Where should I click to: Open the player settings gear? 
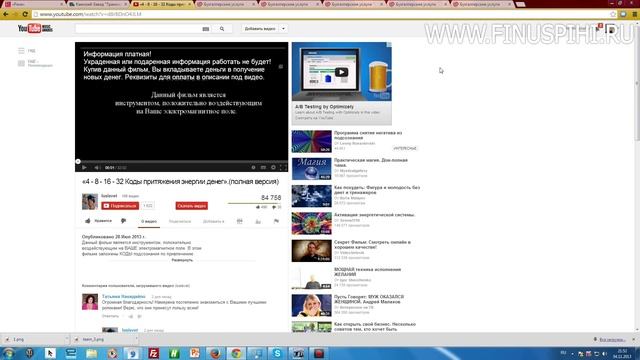pos(273,167)
